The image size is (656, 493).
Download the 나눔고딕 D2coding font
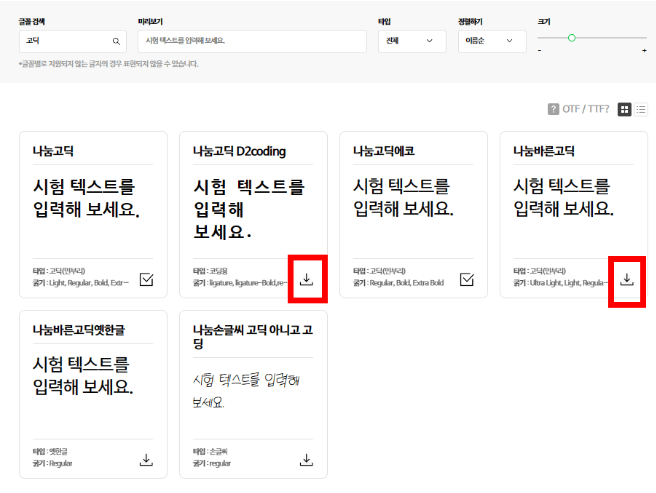pos(306,279)
